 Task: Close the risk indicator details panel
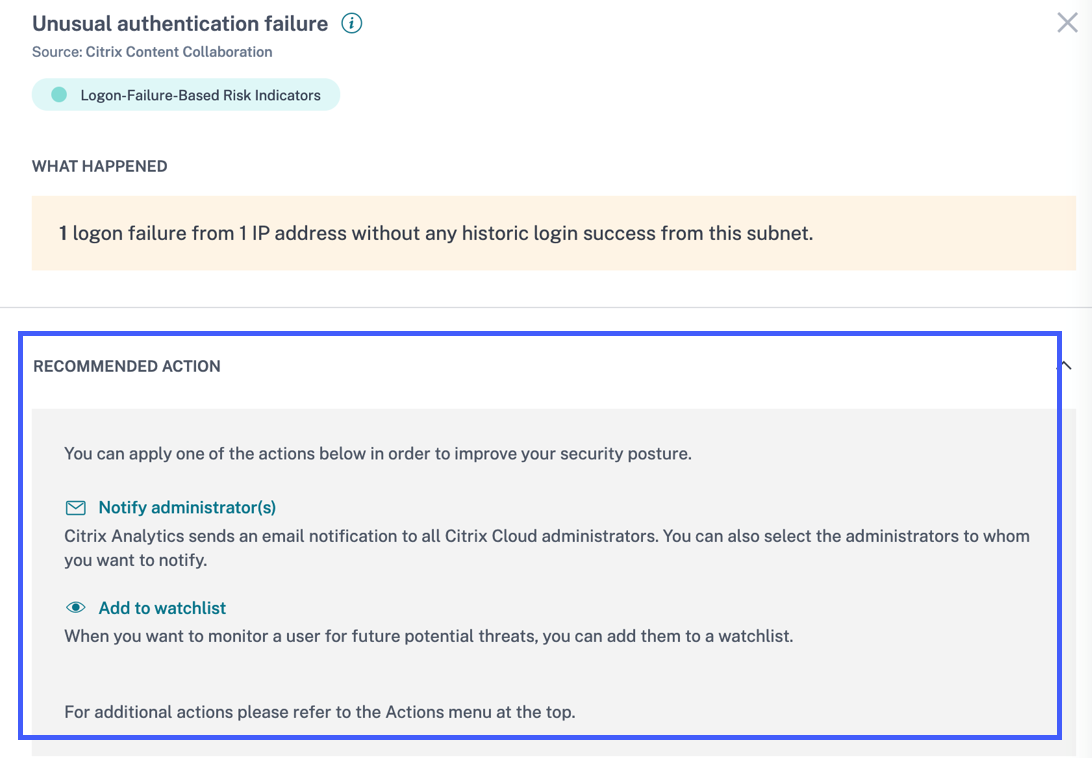click(1067, 23)
